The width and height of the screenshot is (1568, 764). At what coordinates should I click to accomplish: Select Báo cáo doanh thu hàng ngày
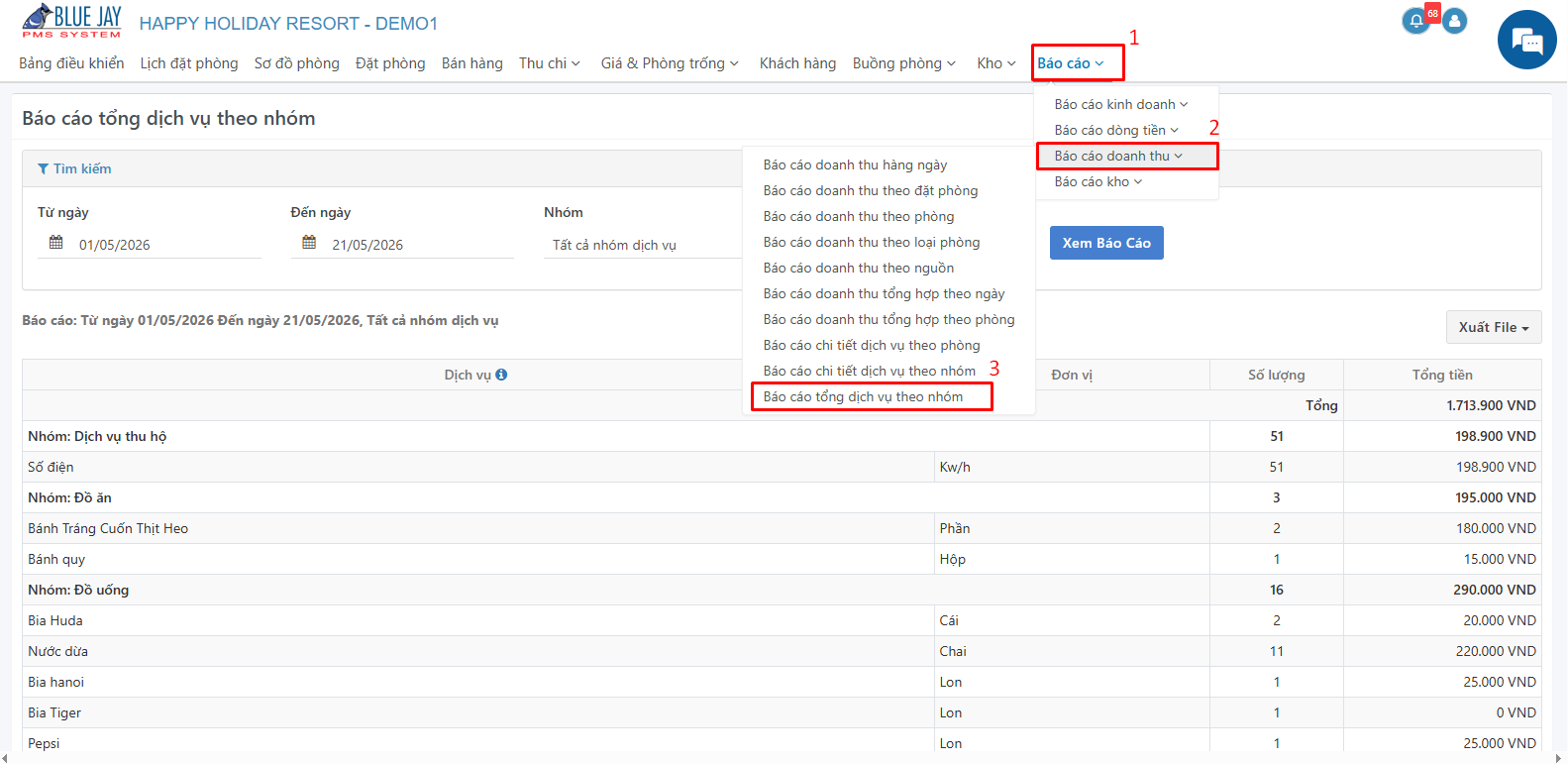point(855,164)
